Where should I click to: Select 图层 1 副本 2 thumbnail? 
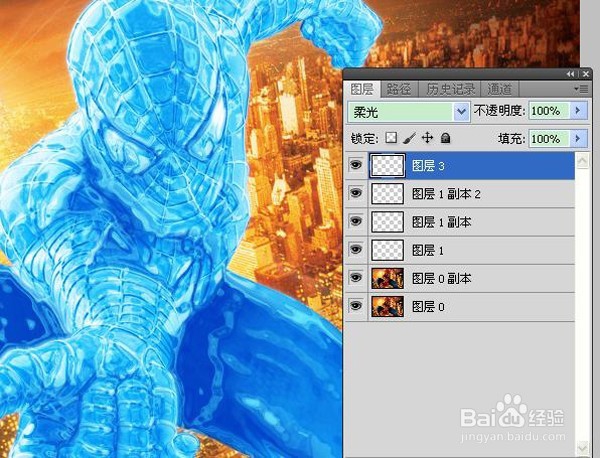tap(387, 193)
